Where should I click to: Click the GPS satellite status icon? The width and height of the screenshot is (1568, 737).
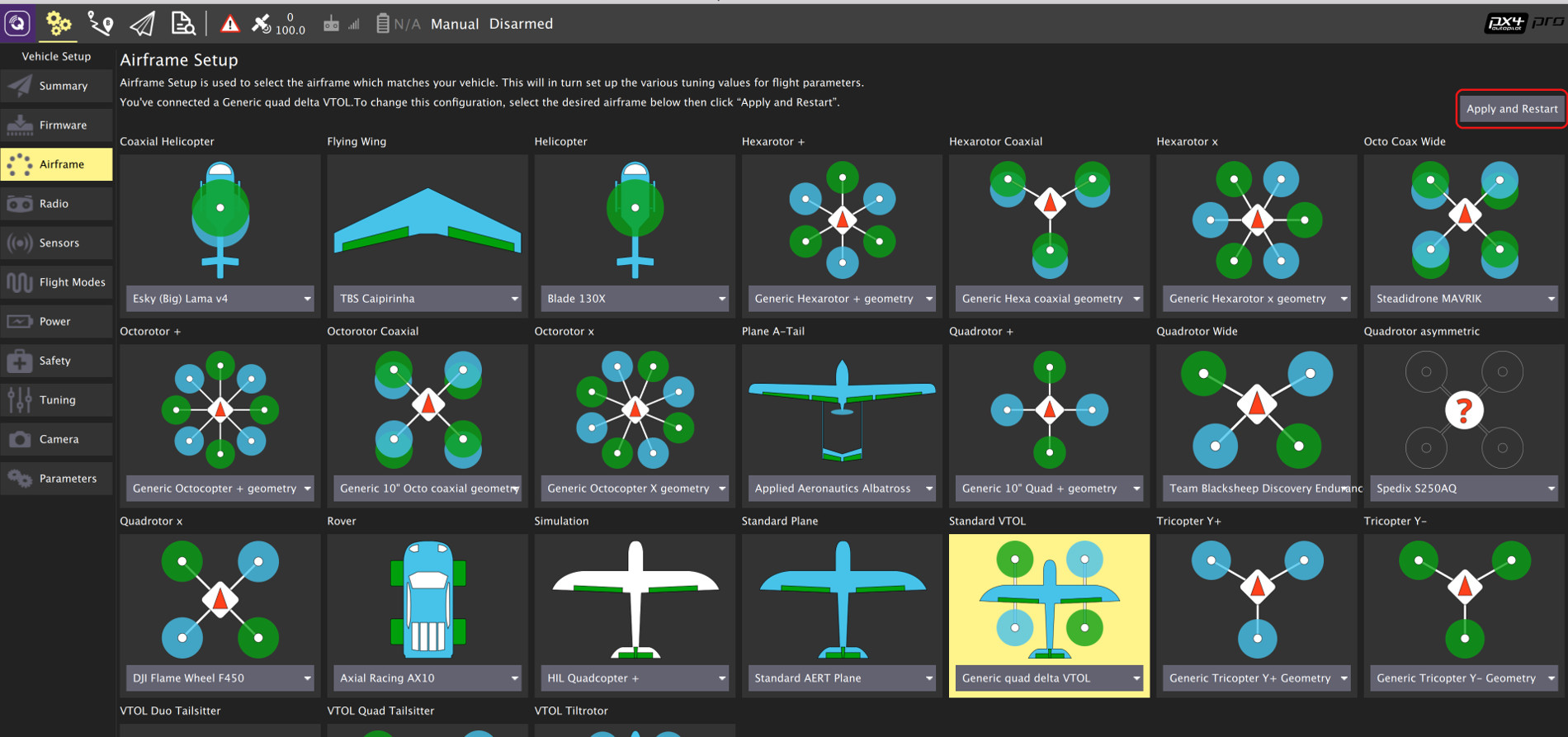[x=262, y=24]
